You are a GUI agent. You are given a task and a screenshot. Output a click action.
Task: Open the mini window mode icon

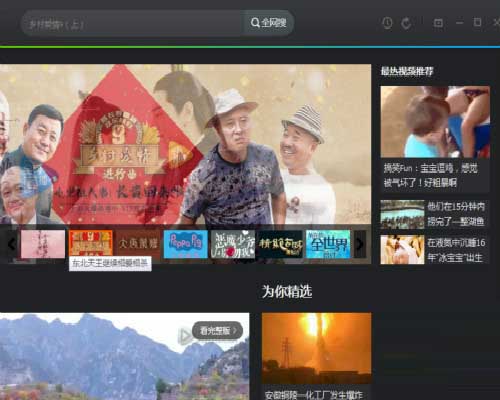tap(438, 23)
